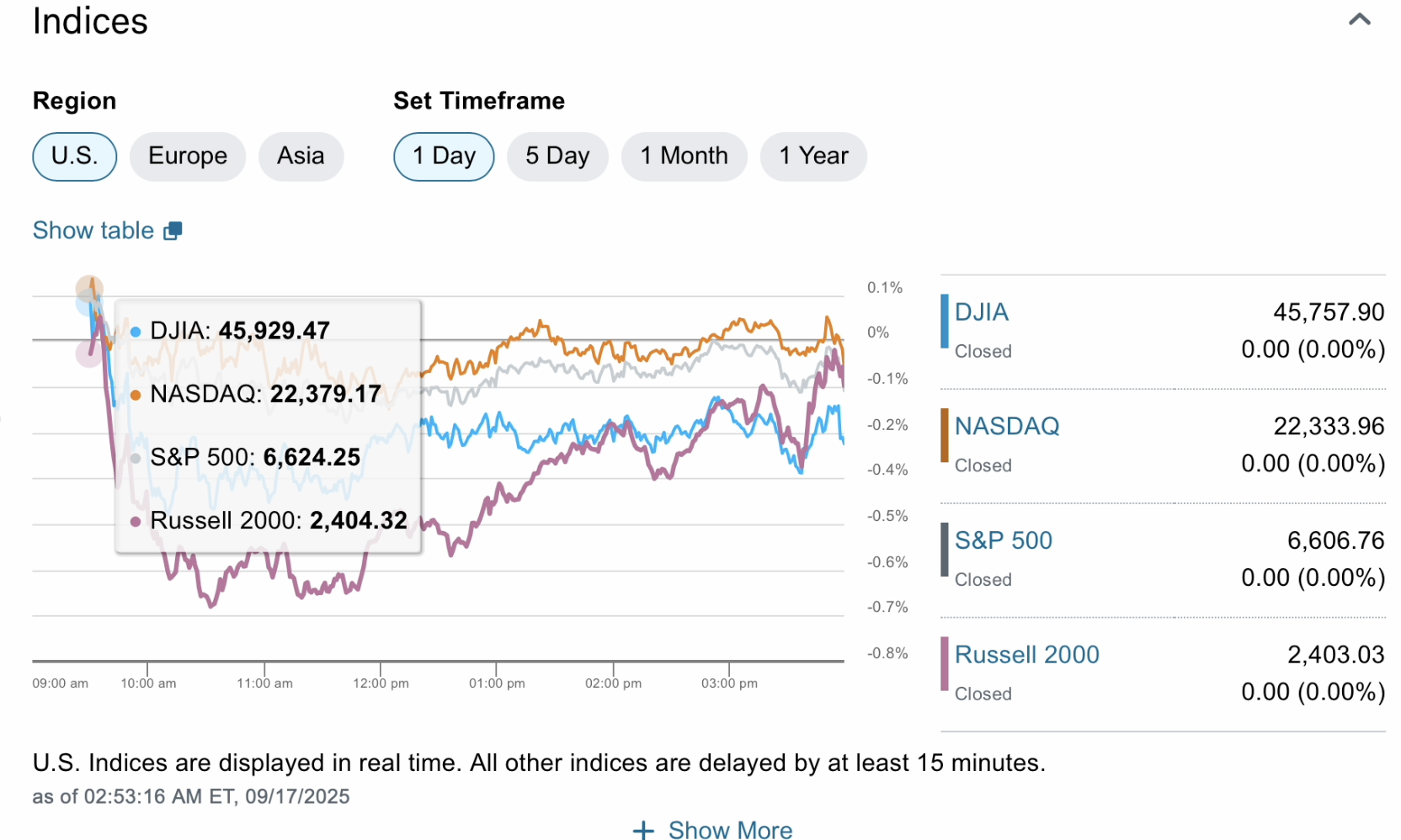Screen dimensions: 1401x840
Task: Open the S&P 500 index link
Action: coord(1004,540)
